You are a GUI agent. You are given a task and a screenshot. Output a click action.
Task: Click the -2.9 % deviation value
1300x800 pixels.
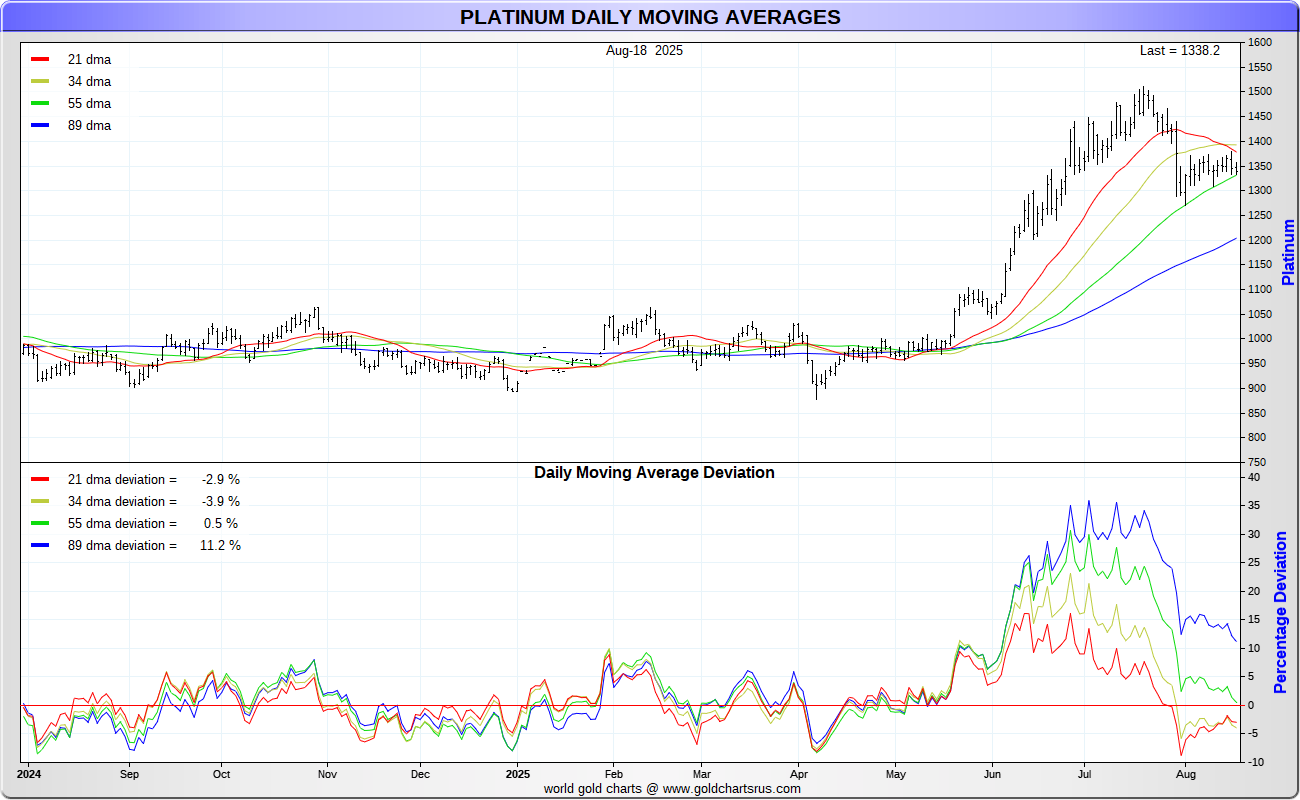[220, 479]
